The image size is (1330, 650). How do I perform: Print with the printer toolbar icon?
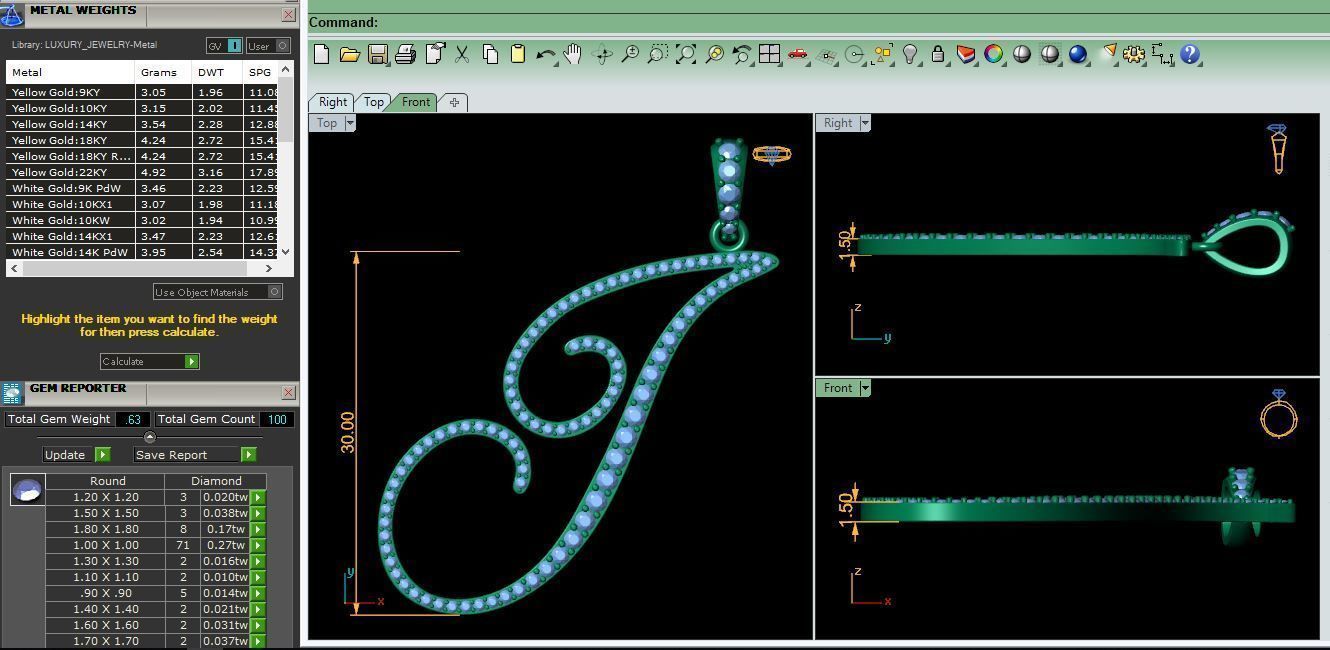(x=405, y=54)
